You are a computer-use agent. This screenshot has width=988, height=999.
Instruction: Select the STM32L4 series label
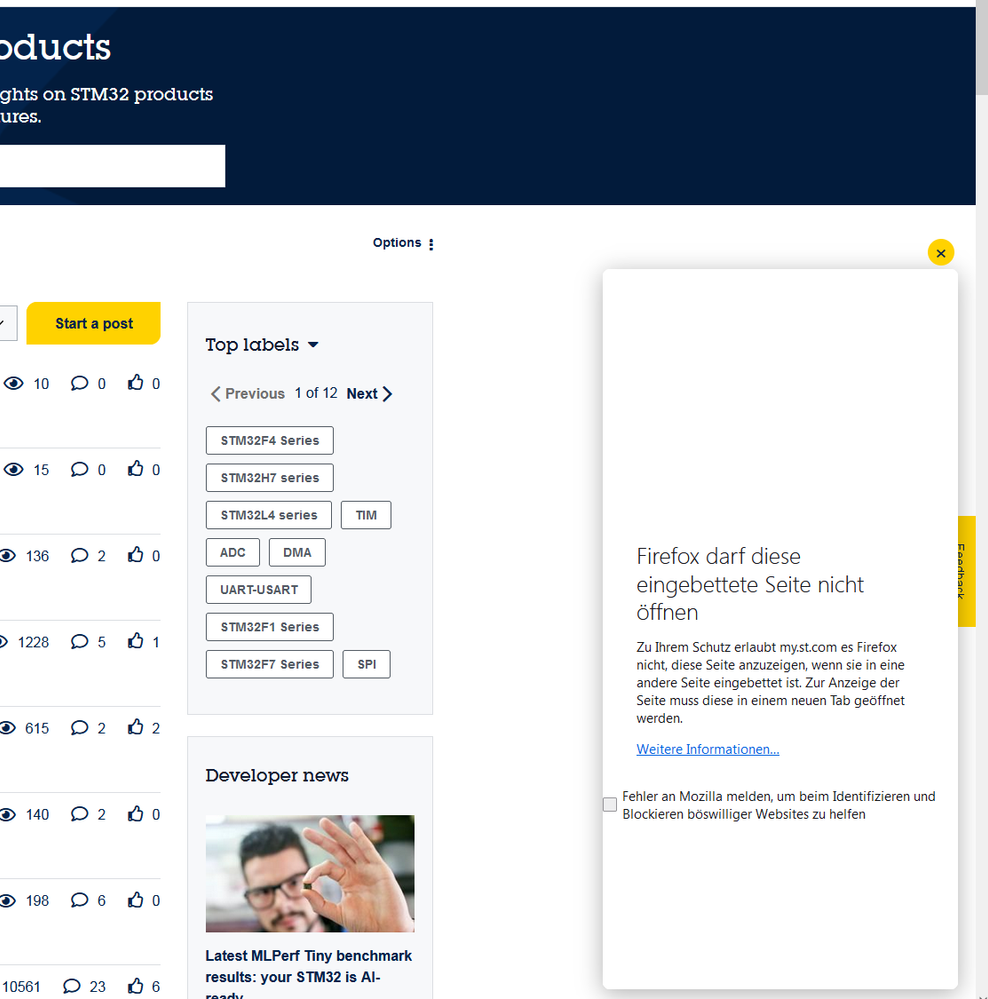(269, 515)
